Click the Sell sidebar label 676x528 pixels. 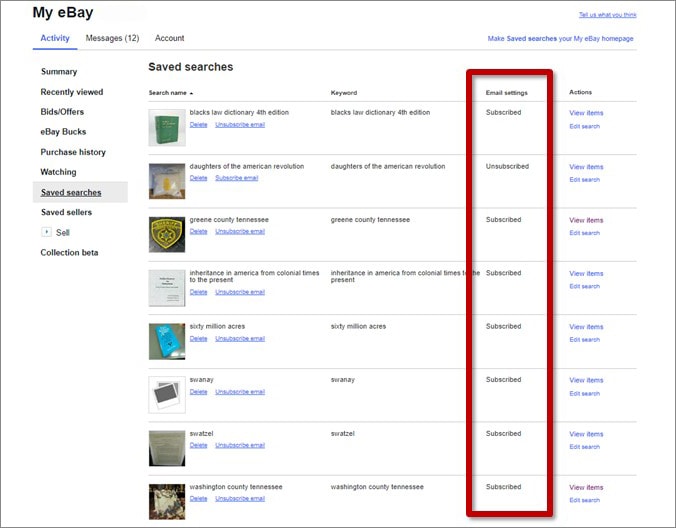tap(63, 233)
